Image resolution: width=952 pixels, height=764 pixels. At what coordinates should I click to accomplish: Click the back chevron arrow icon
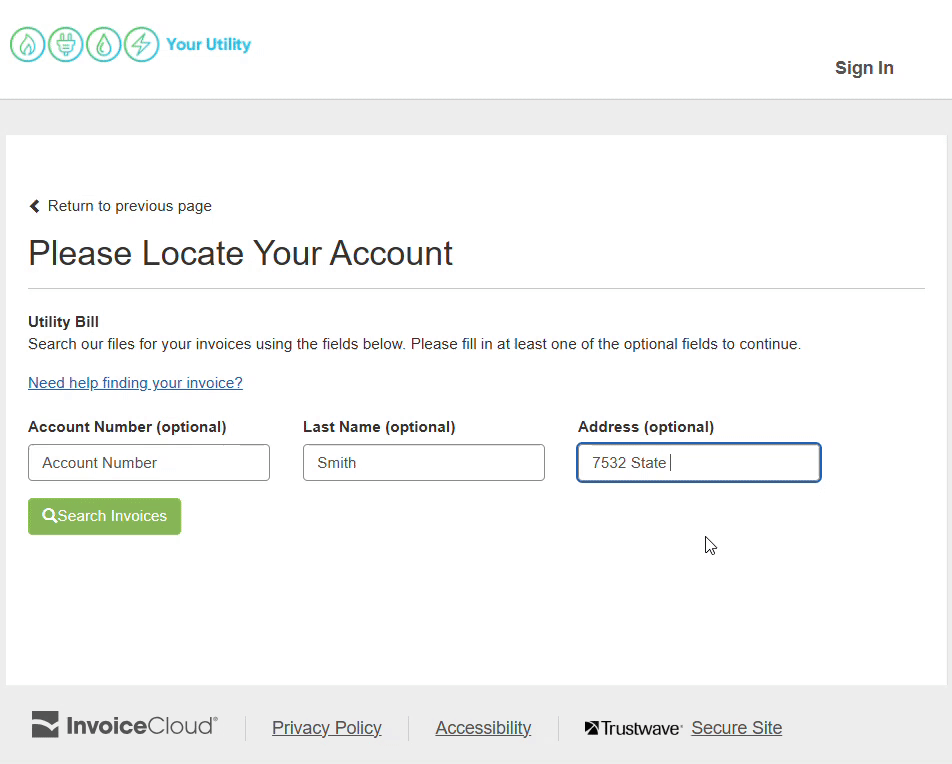35,206
